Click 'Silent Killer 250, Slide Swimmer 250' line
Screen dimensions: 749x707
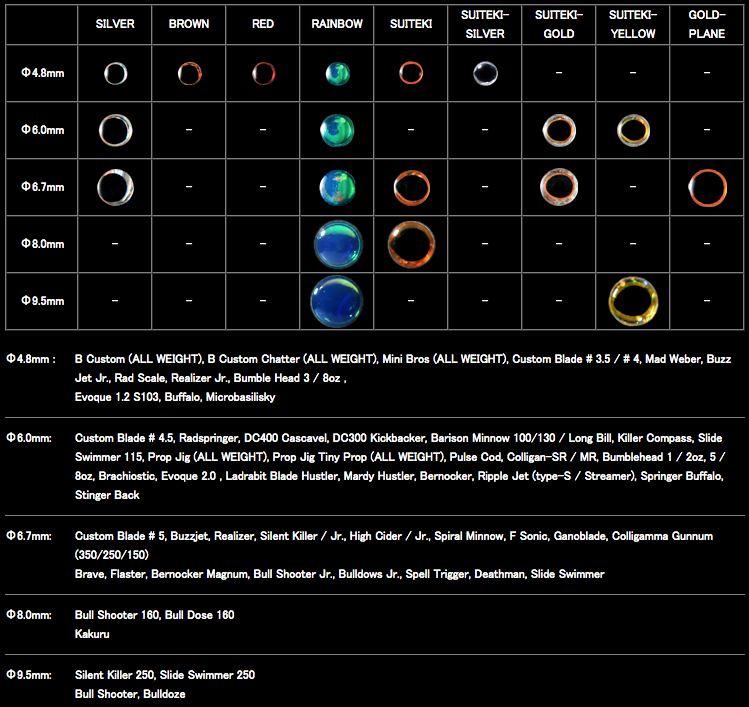[x=165, y=675]
